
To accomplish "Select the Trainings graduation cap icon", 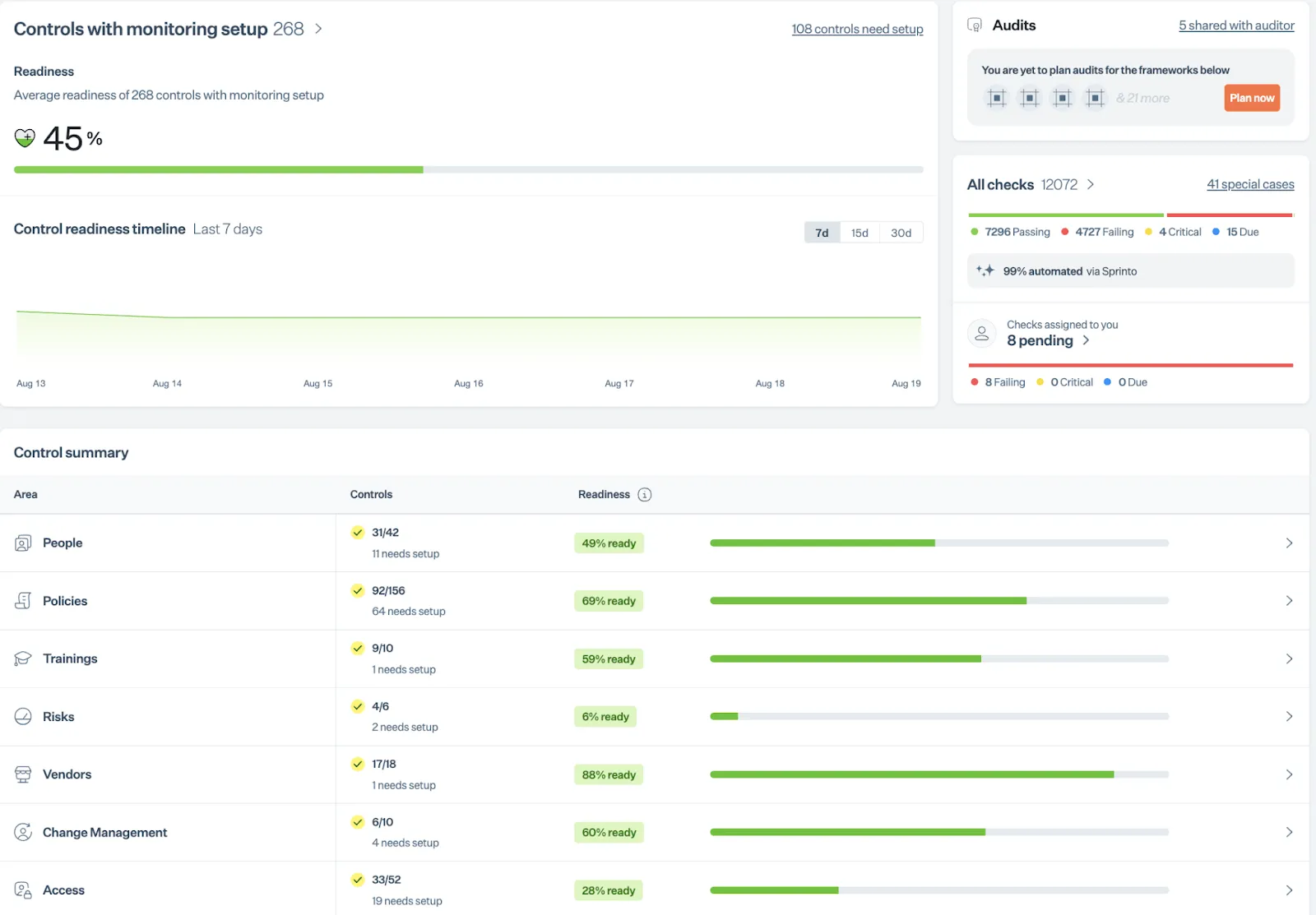I will click(23, 659).
